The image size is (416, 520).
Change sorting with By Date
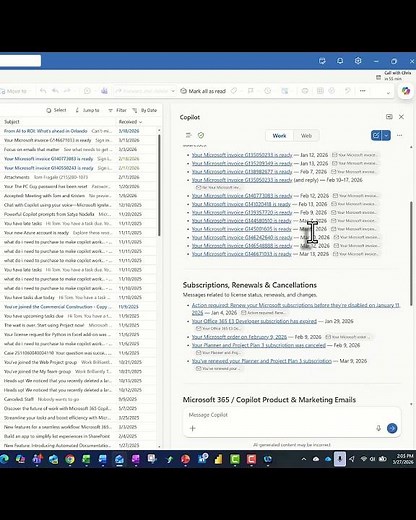pos(145,110)
